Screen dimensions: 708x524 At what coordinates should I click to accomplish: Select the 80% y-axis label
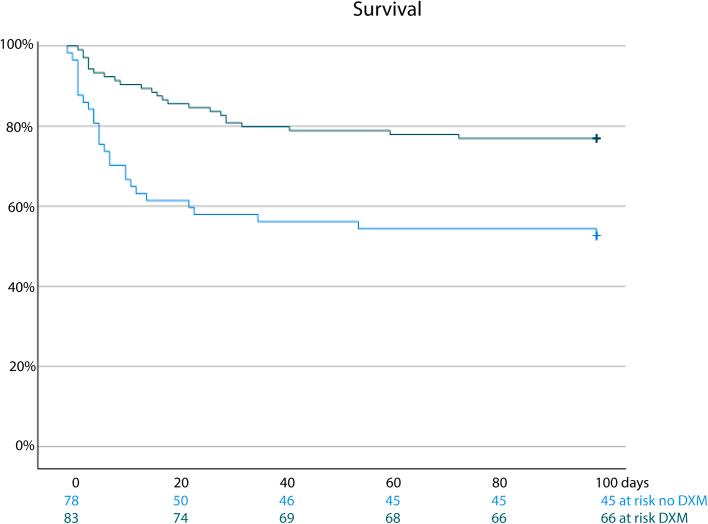[19, 127]
